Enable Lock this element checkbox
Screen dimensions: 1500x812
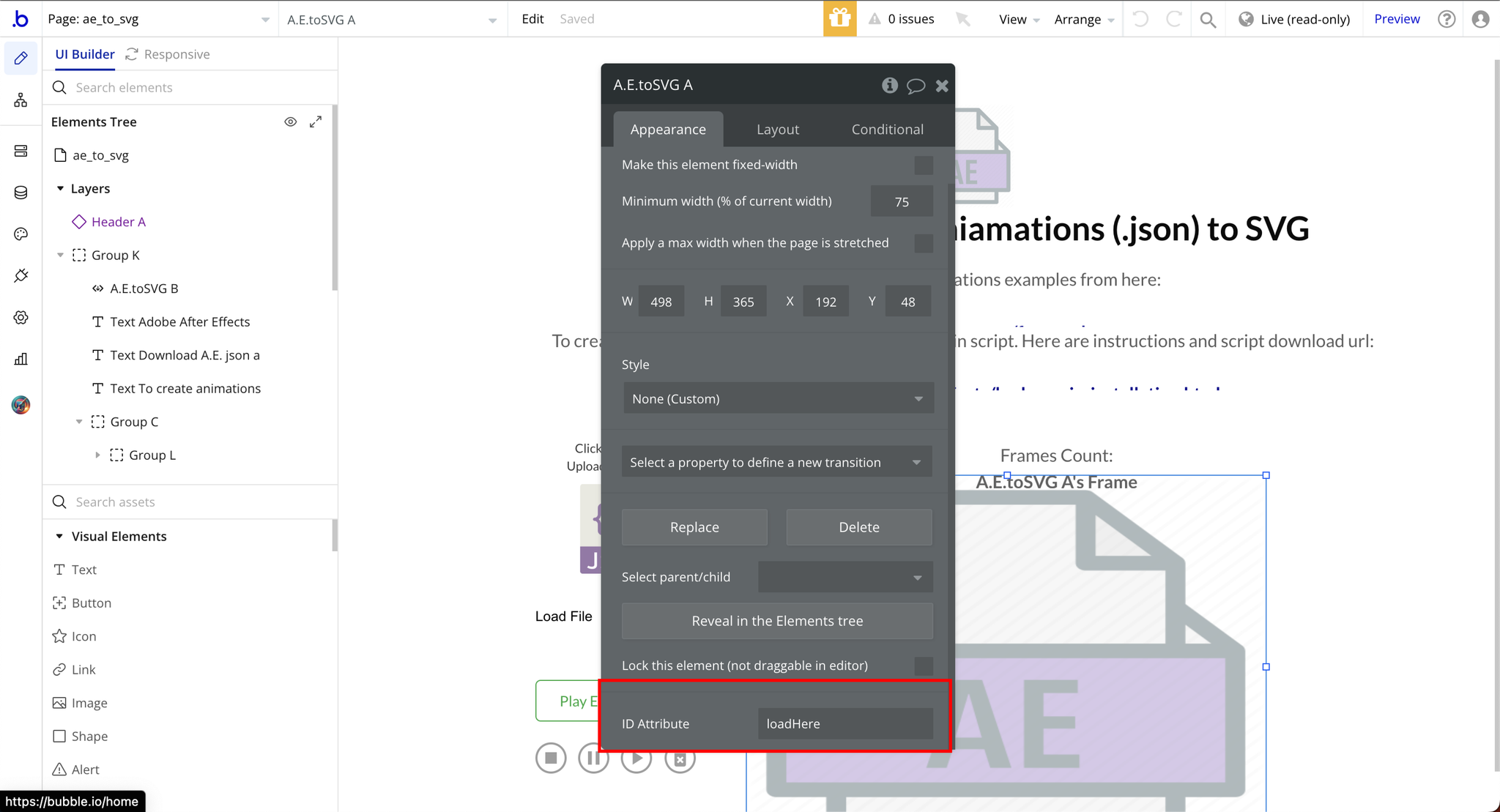coord(924,666)
